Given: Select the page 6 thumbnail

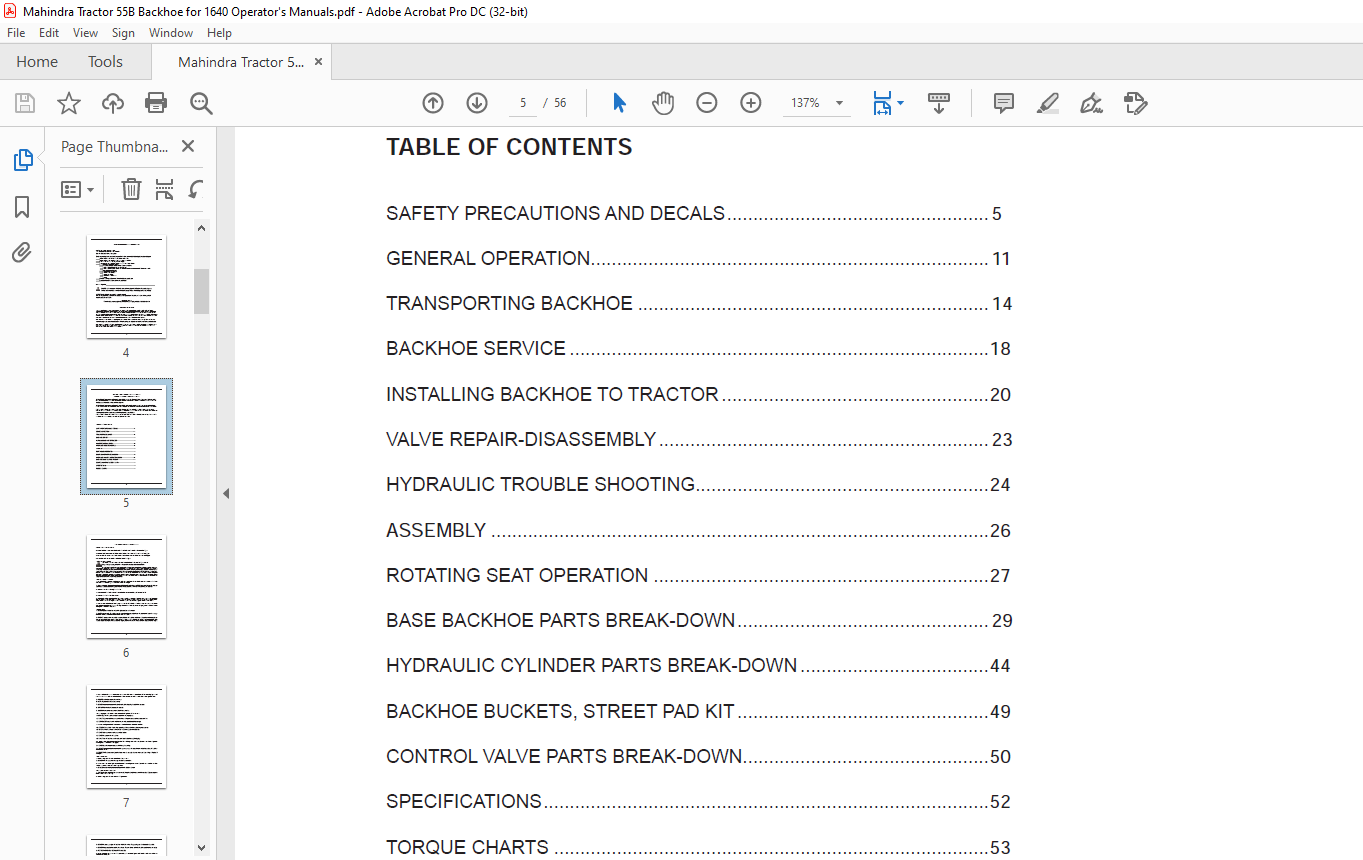Looking at the screenshot, I should (x=126, y=587).
